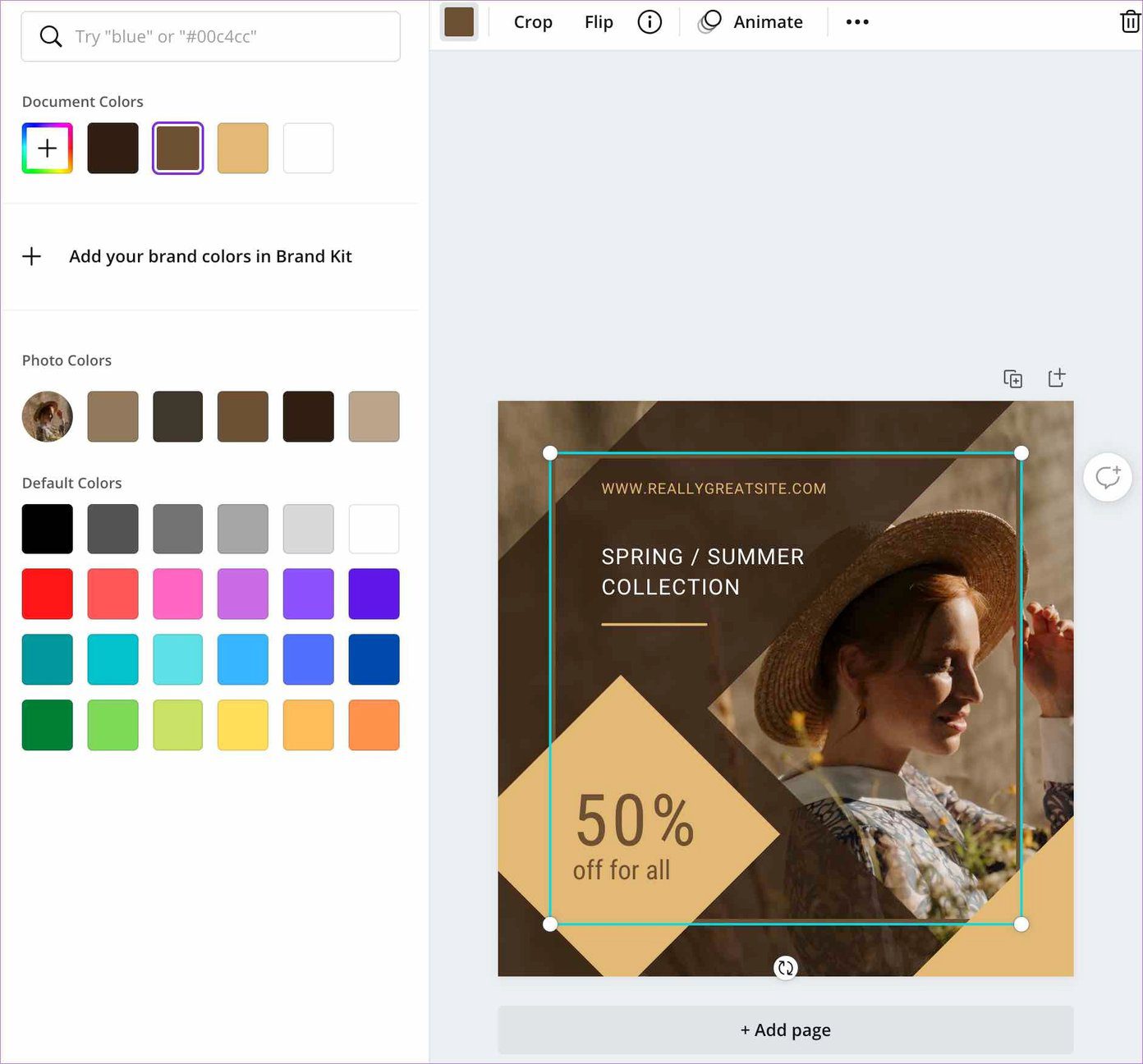The image size is (1143, 1064).
Task: Open Crop in the top toolbar
Action: click(533, 22)
